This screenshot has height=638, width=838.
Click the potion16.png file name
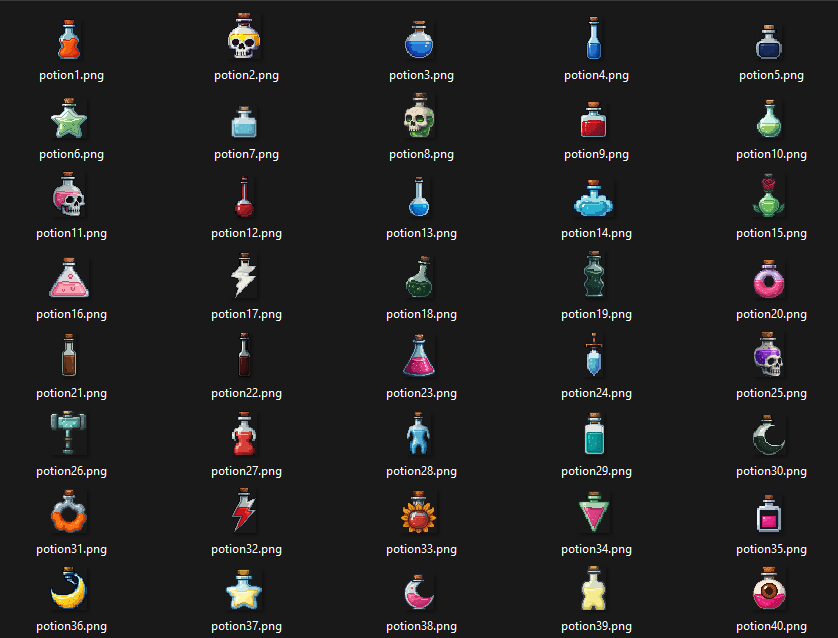pyautogui.click(x=71, y=315)
